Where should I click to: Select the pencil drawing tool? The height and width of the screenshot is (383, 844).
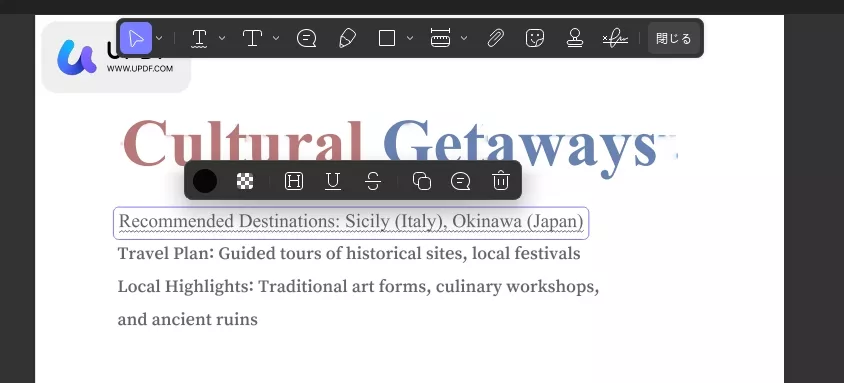(347, 38)
